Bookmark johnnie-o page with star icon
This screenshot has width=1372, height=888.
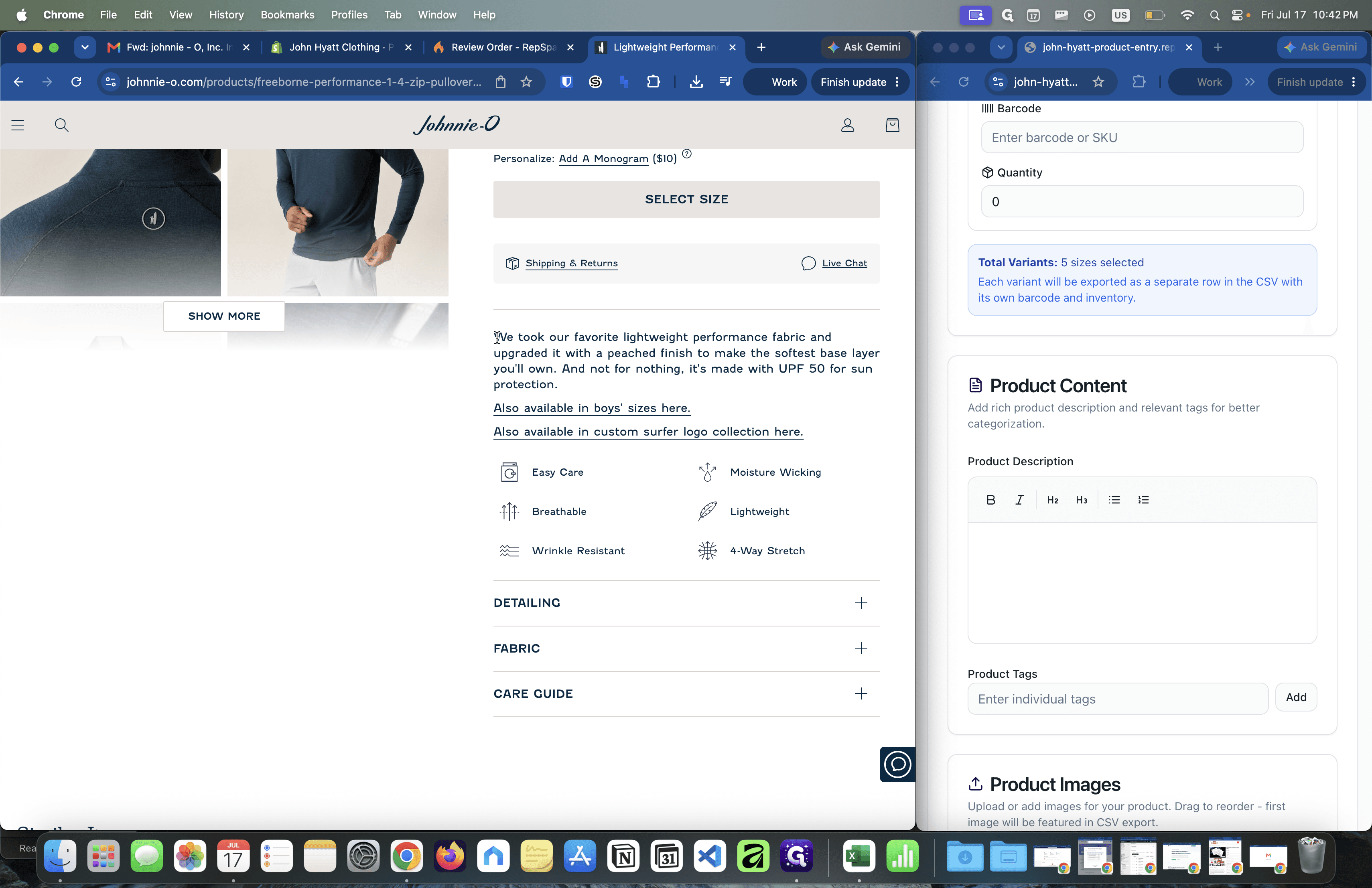(x=526, y=82)
